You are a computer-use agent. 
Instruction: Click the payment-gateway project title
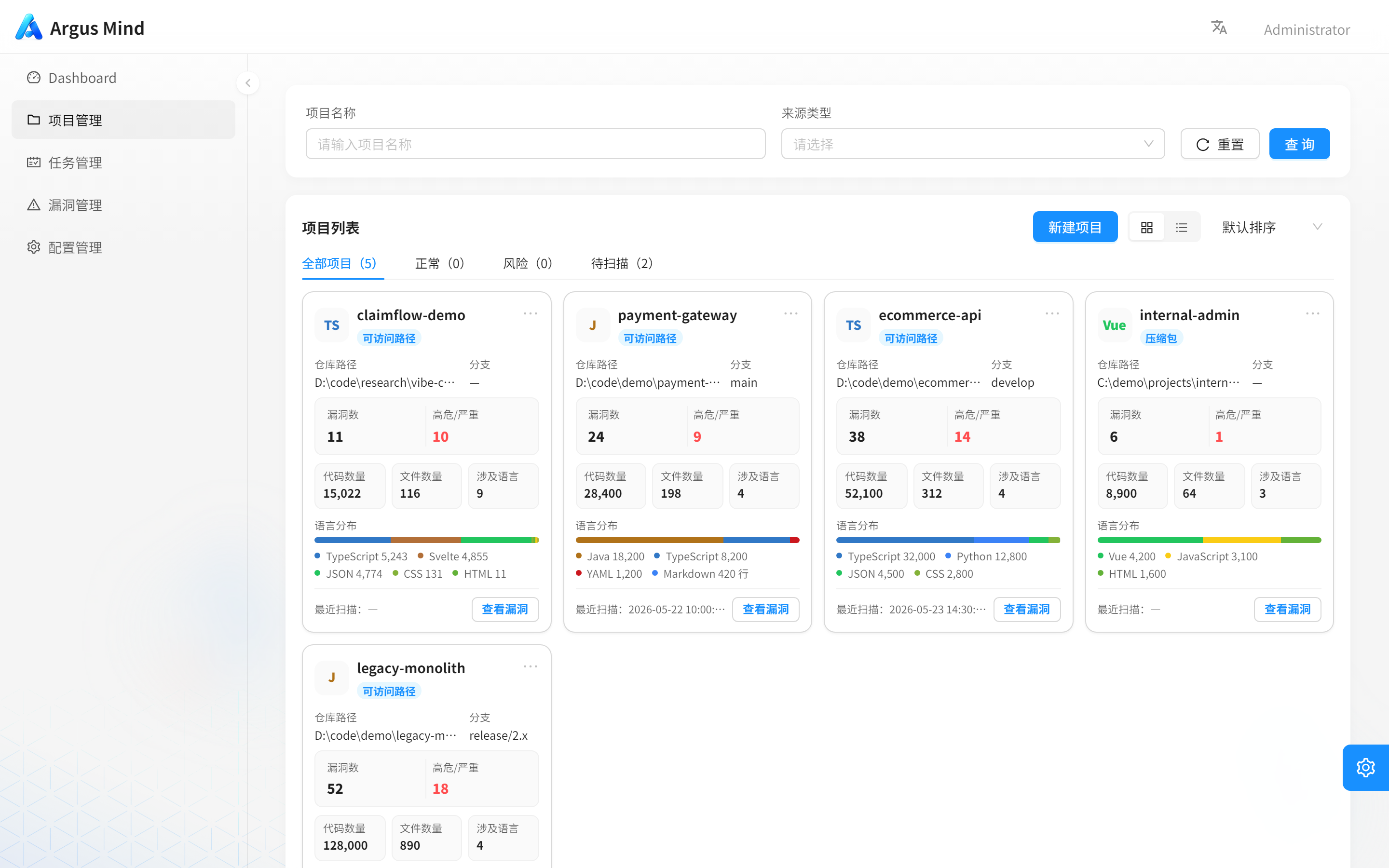pos(677,315)
